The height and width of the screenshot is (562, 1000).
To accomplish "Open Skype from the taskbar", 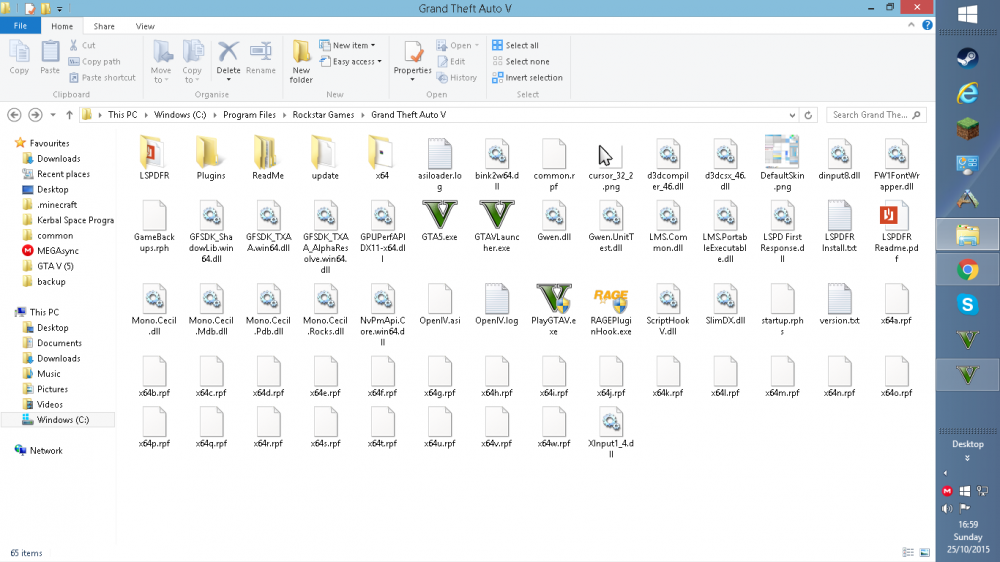I will tap(967, 305).
